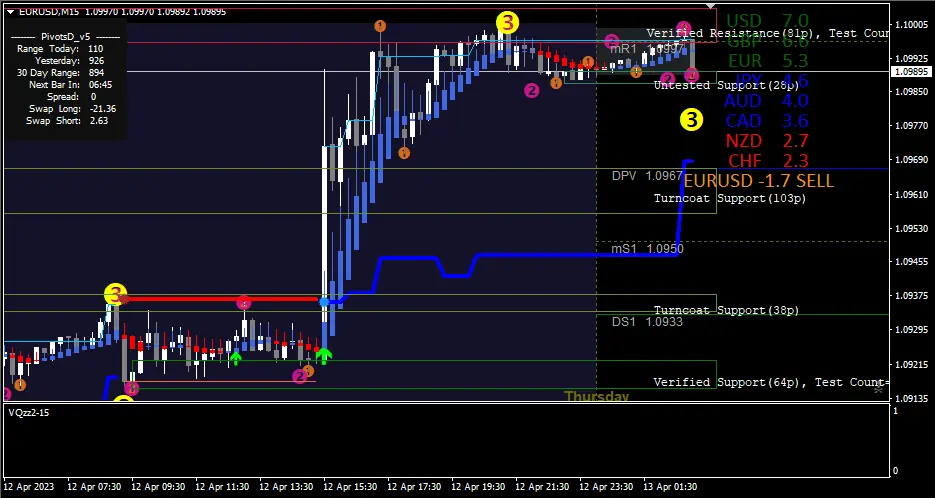935x498 pixels.
Task: Click the 12 Apr 2023 date label
Action: point(29,487)
